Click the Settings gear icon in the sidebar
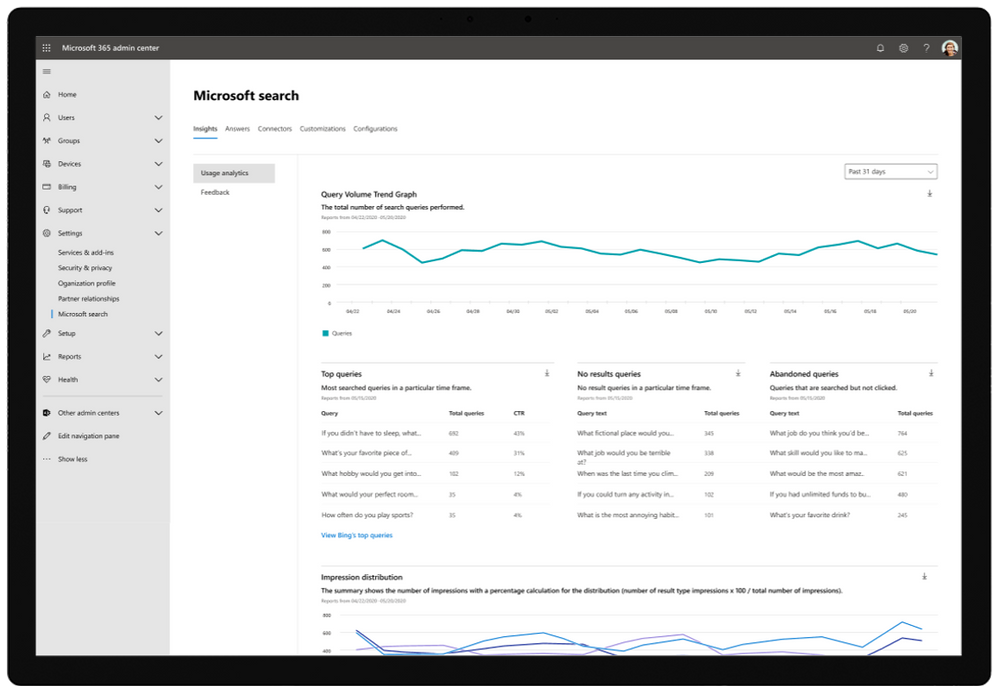Screen dimensions: 999x686 click(x=47, y=233)
